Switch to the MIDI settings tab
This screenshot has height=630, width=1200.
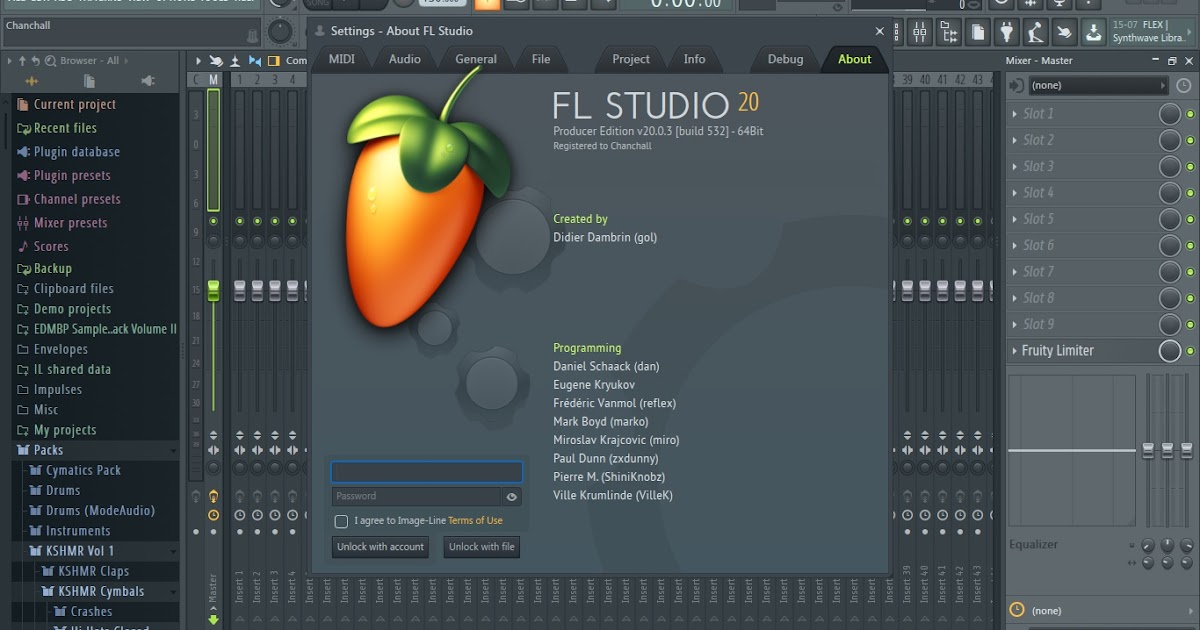point(342,59)
